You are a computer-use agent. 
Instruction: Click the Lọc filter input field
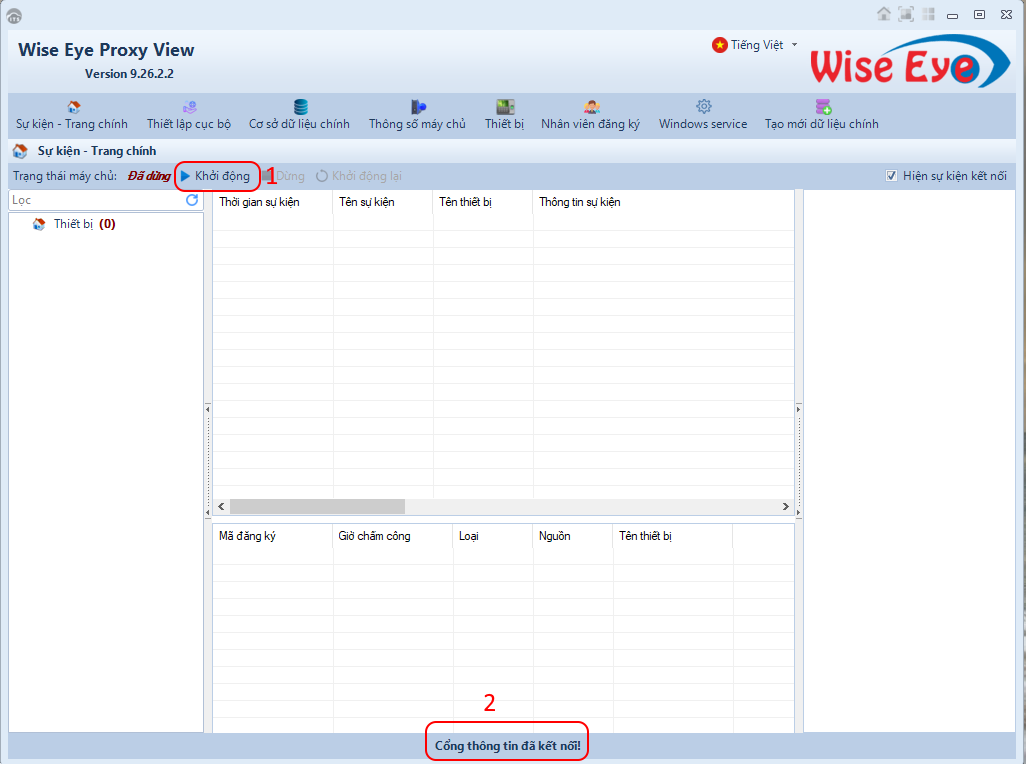pos(95,200)
